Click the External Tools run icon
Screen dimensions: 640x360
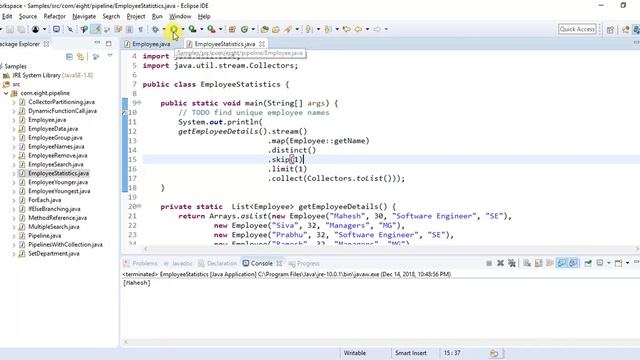(x=211, y=29)
